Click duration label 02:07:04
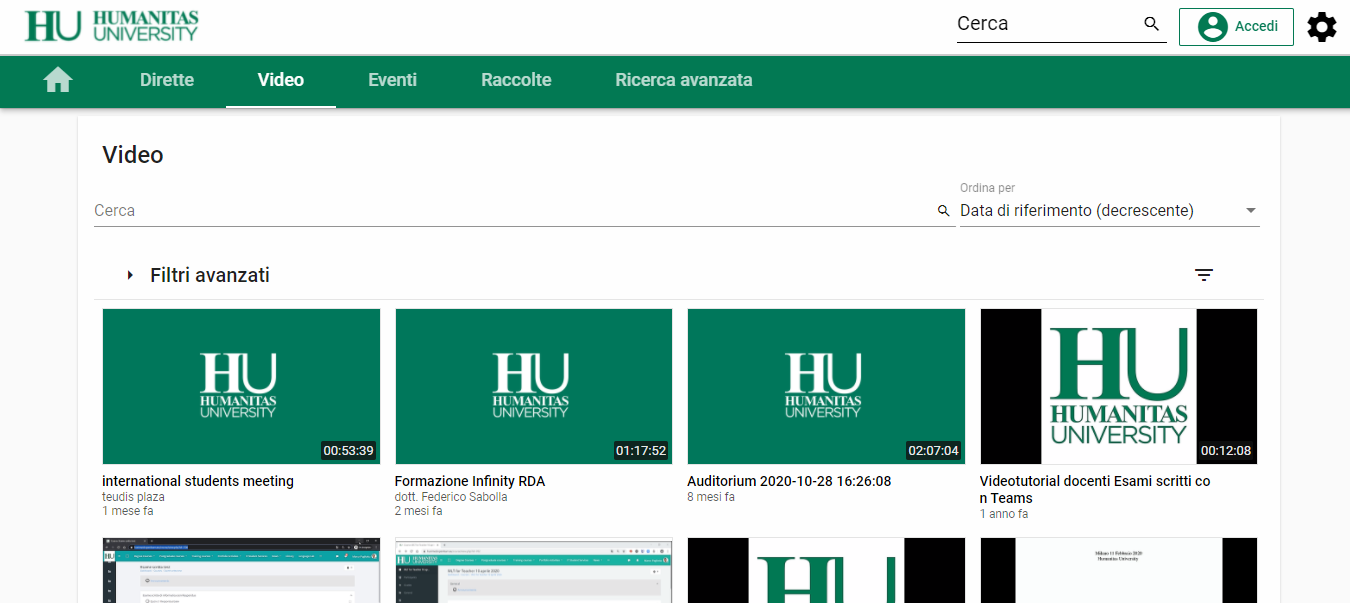The height and width of the screenshot is (603, 1350). (x=933, y=451)
